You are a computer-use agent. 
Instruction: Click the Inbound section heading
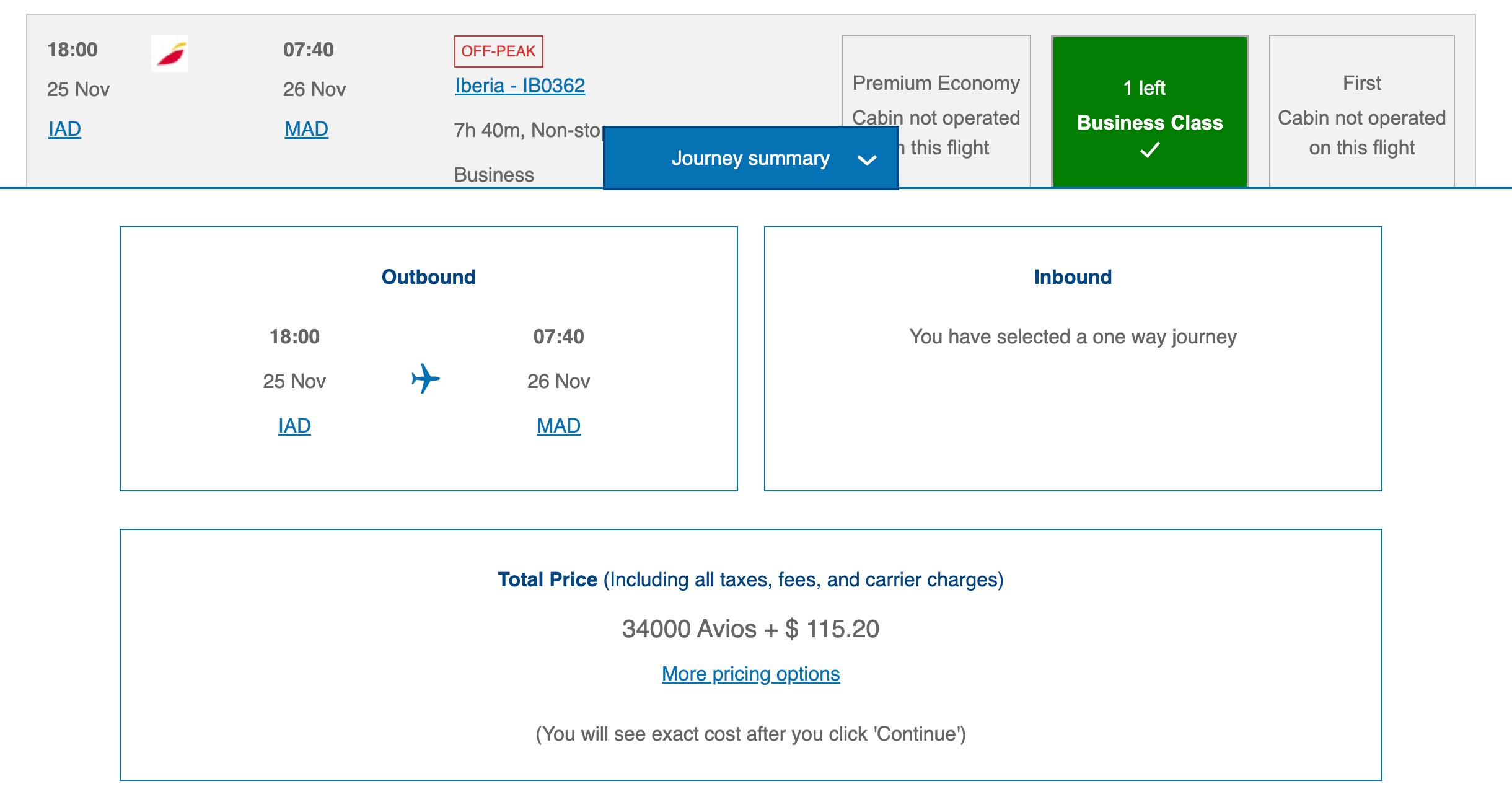pyautogui.click(x=1072, y=277)
